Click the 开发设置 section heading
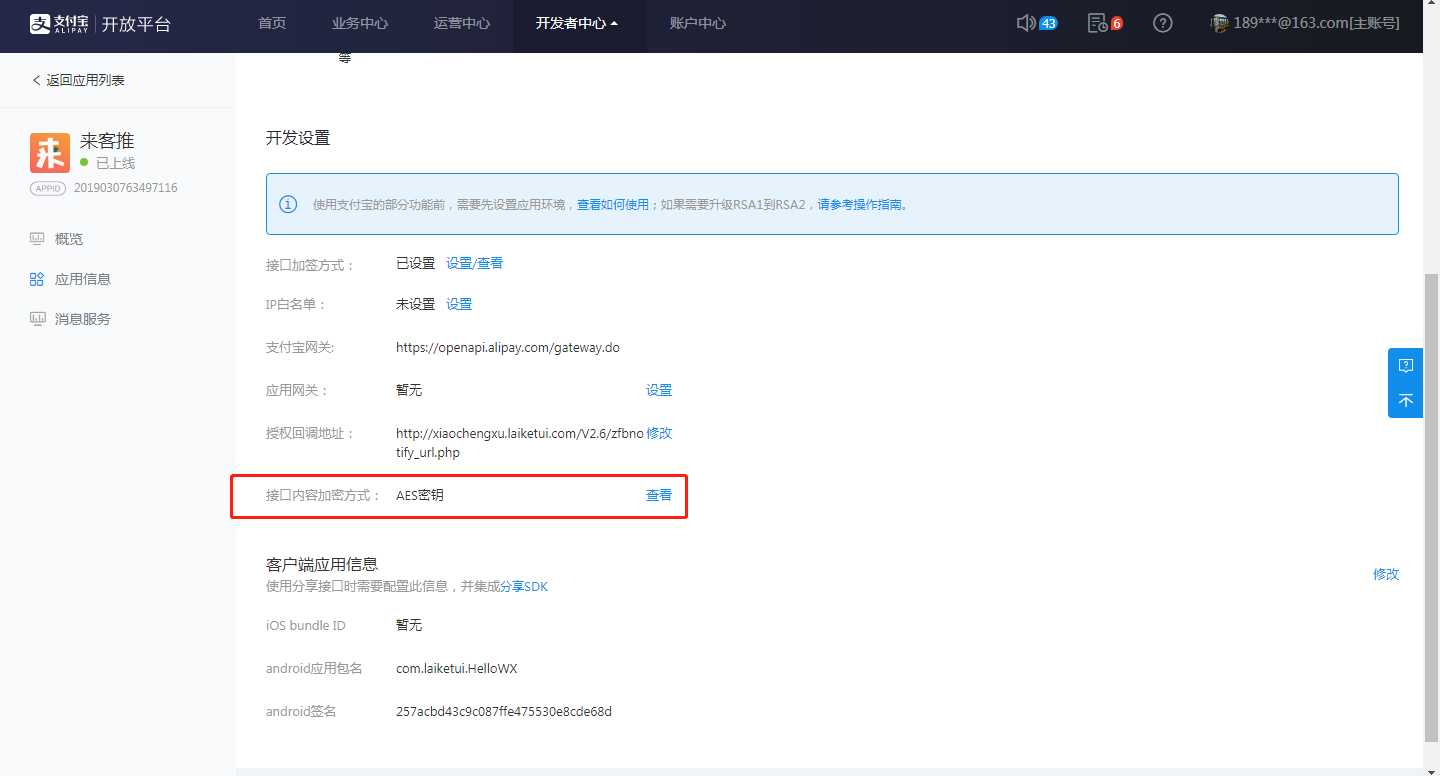The height and width of the screenshot is (776, 1440). [298, 138]
